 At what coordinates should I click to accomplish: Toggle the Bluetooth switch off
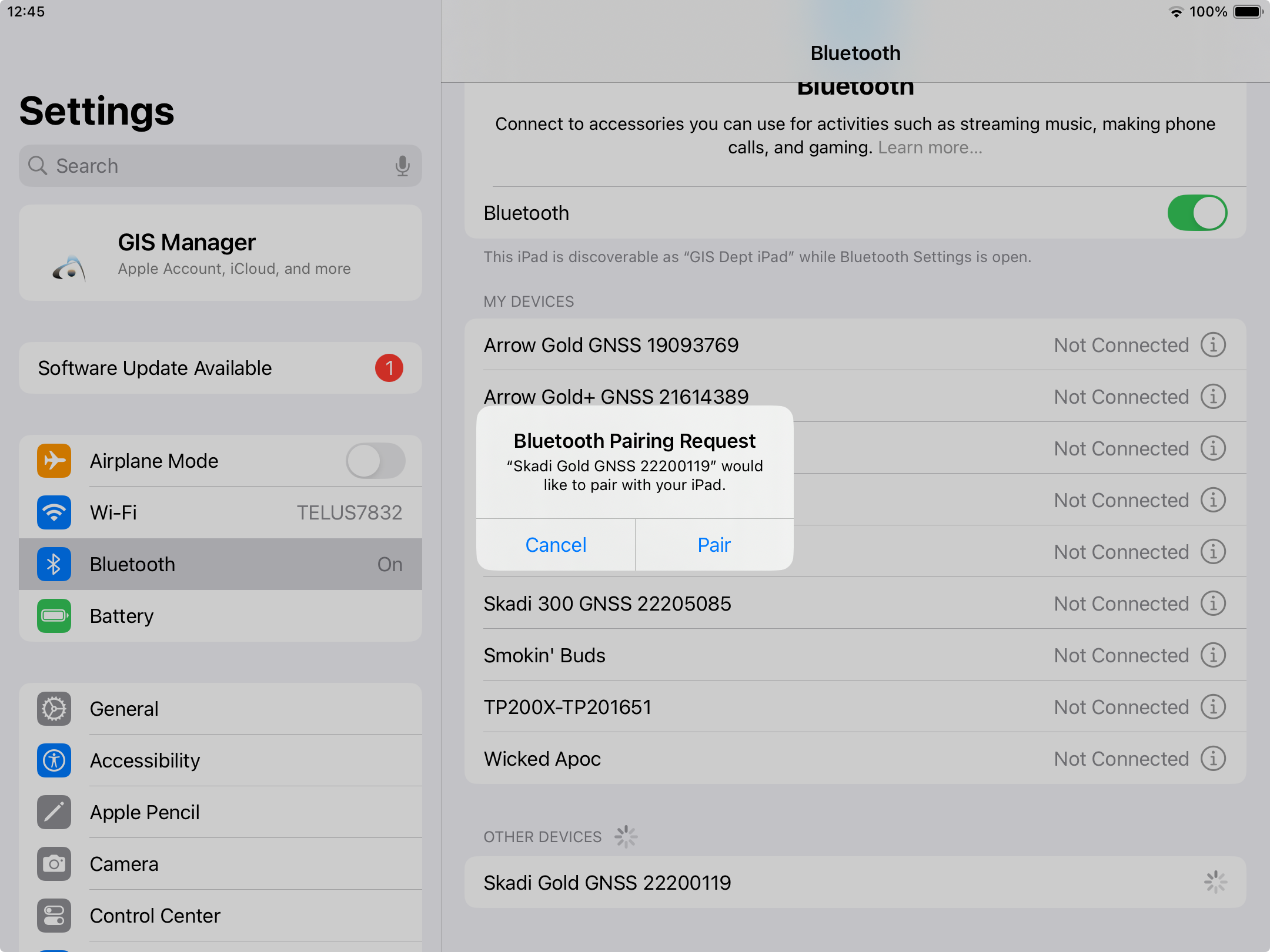pyautogui.click(x=1197, y=213)
